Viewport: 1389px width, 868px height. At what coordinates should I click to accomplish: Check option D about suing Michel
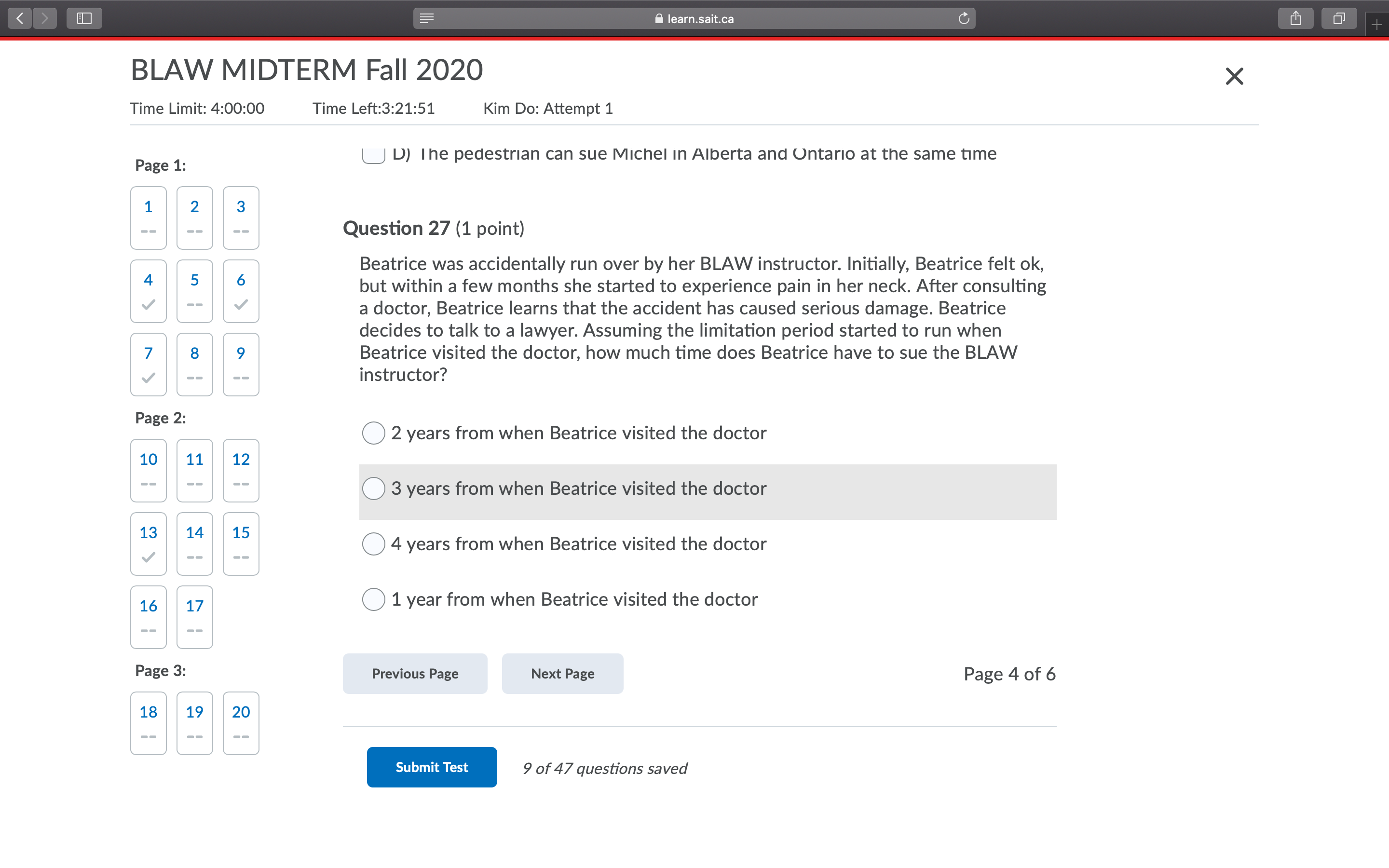[x=374, y=154]
